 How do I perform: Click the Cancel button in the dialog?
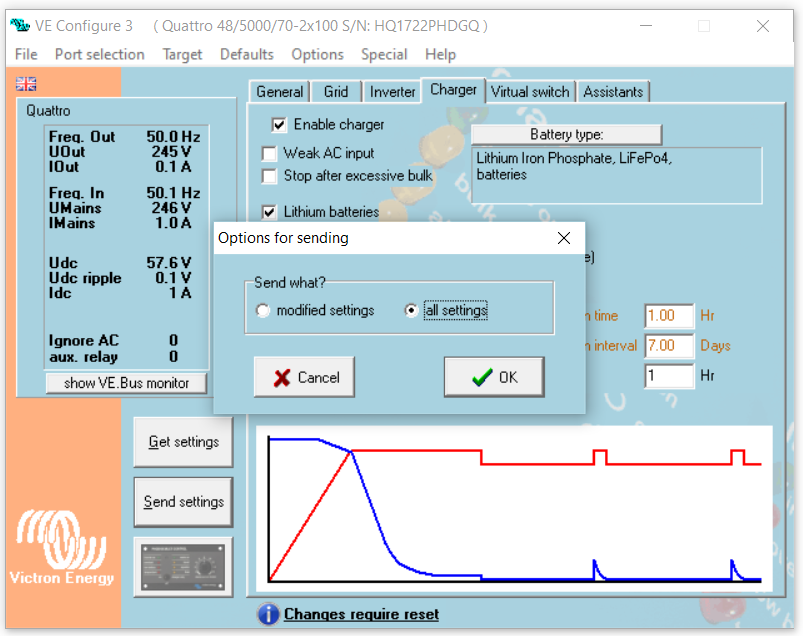click(x=304, y=377)
